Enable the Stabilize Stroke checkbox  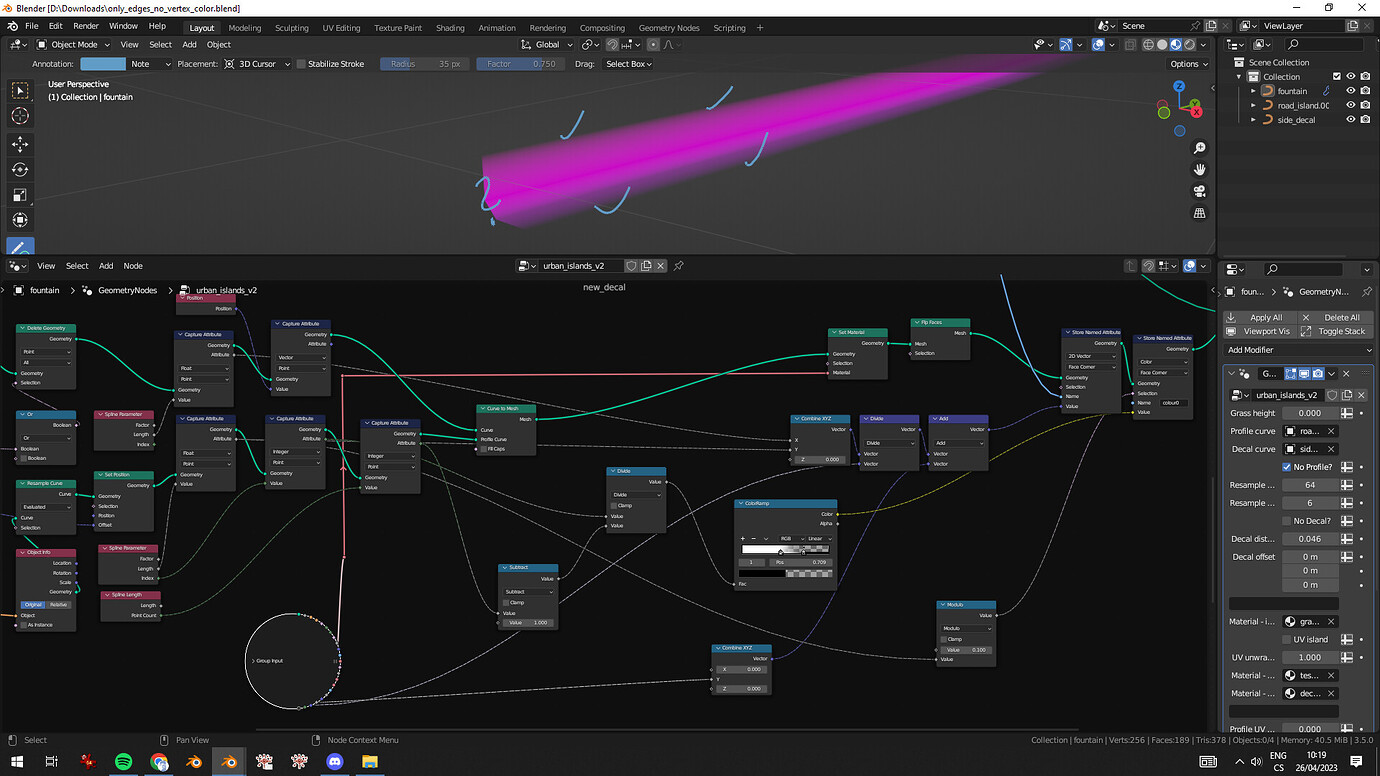pos(300,64)
